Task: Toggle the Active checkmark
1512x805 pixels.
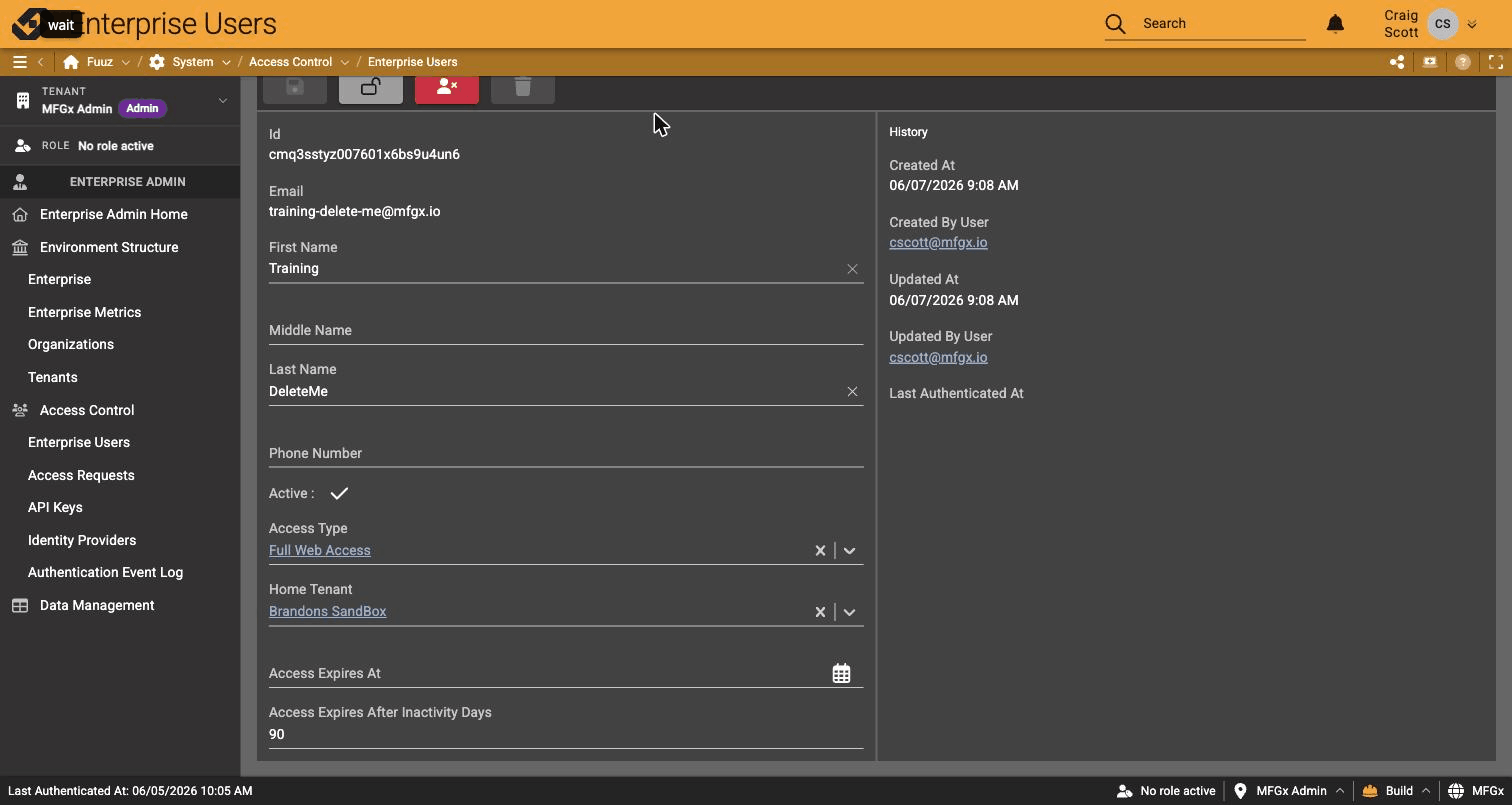Action: tap(339, 493)
